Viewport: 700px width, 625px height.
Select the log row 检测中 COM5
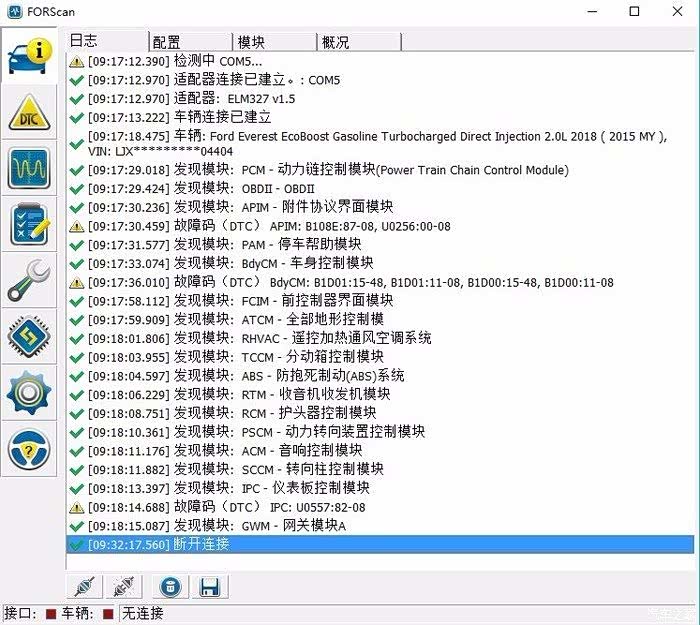380,61
